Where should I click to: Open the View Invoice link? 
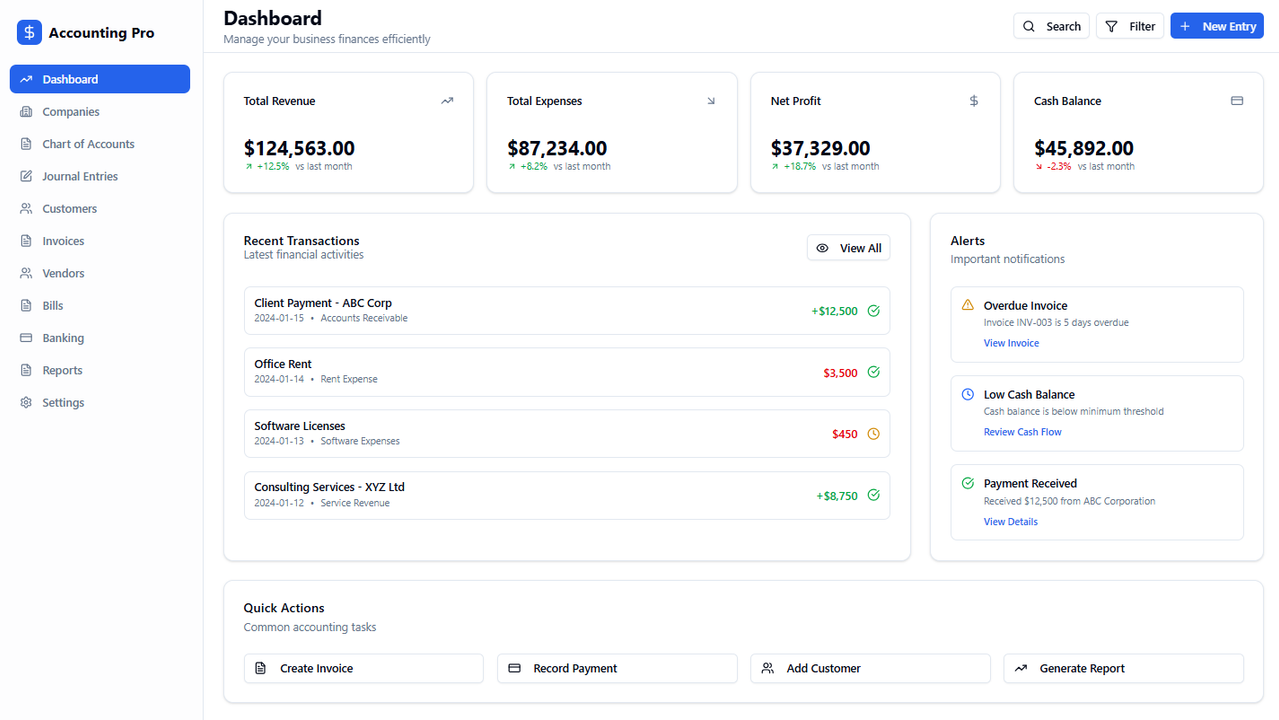pyautogui.click(x=1011, y=343)
